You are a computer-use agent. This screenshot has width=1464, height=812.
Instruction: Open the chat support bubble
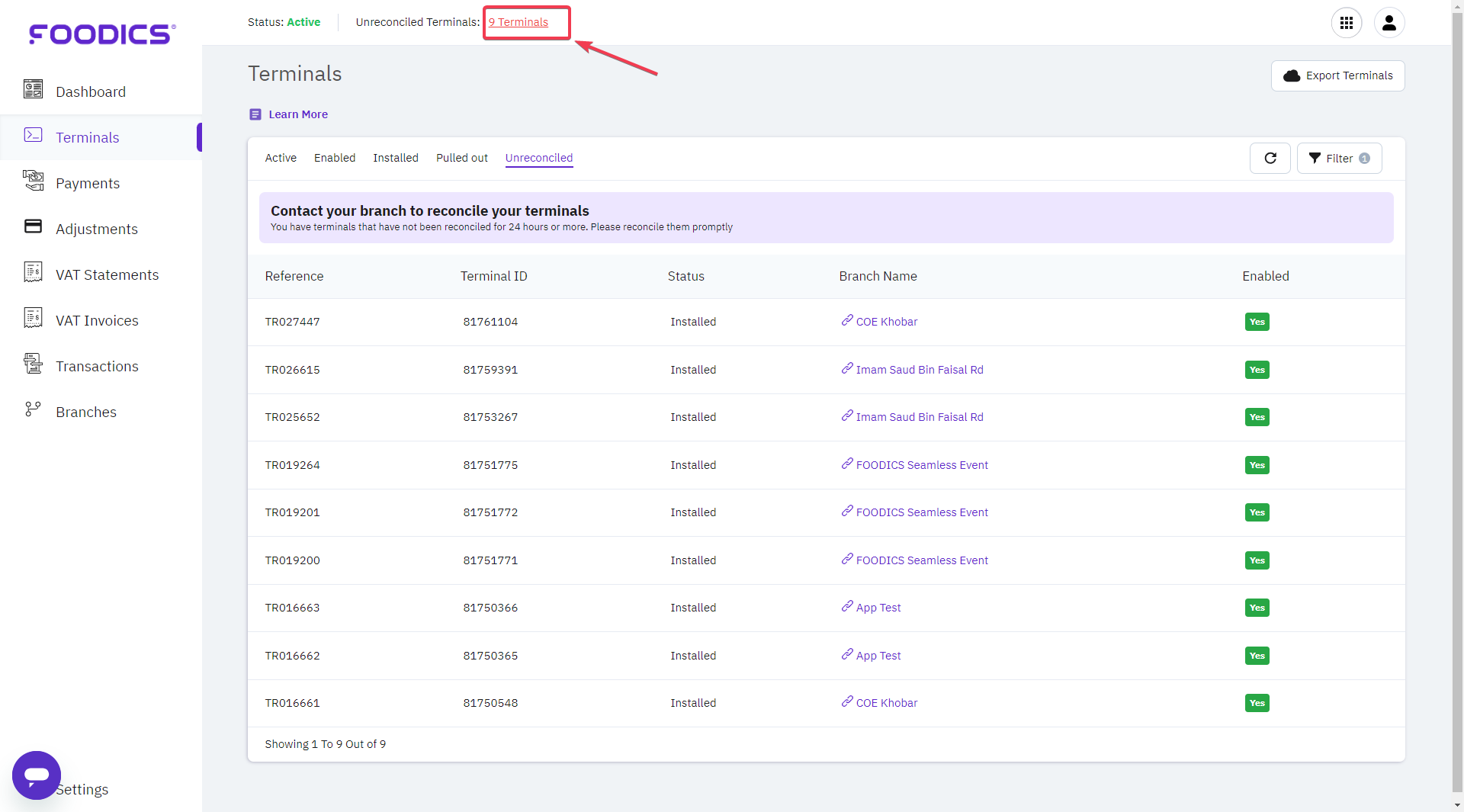coord(37,775)
